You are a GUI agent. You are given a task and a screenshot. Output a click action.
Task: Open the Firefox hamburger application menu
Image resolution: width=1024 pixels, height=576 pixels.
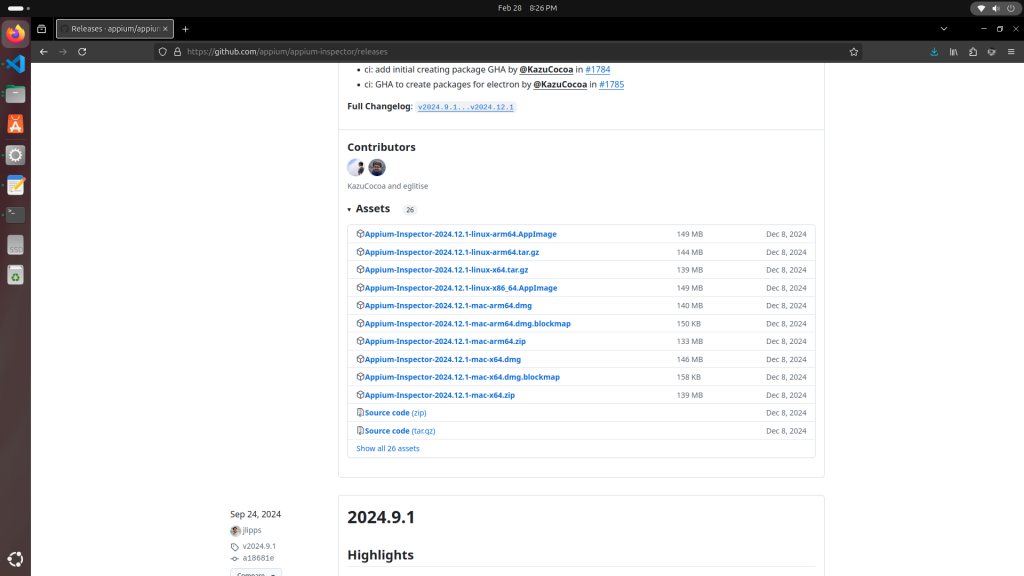1009,51
